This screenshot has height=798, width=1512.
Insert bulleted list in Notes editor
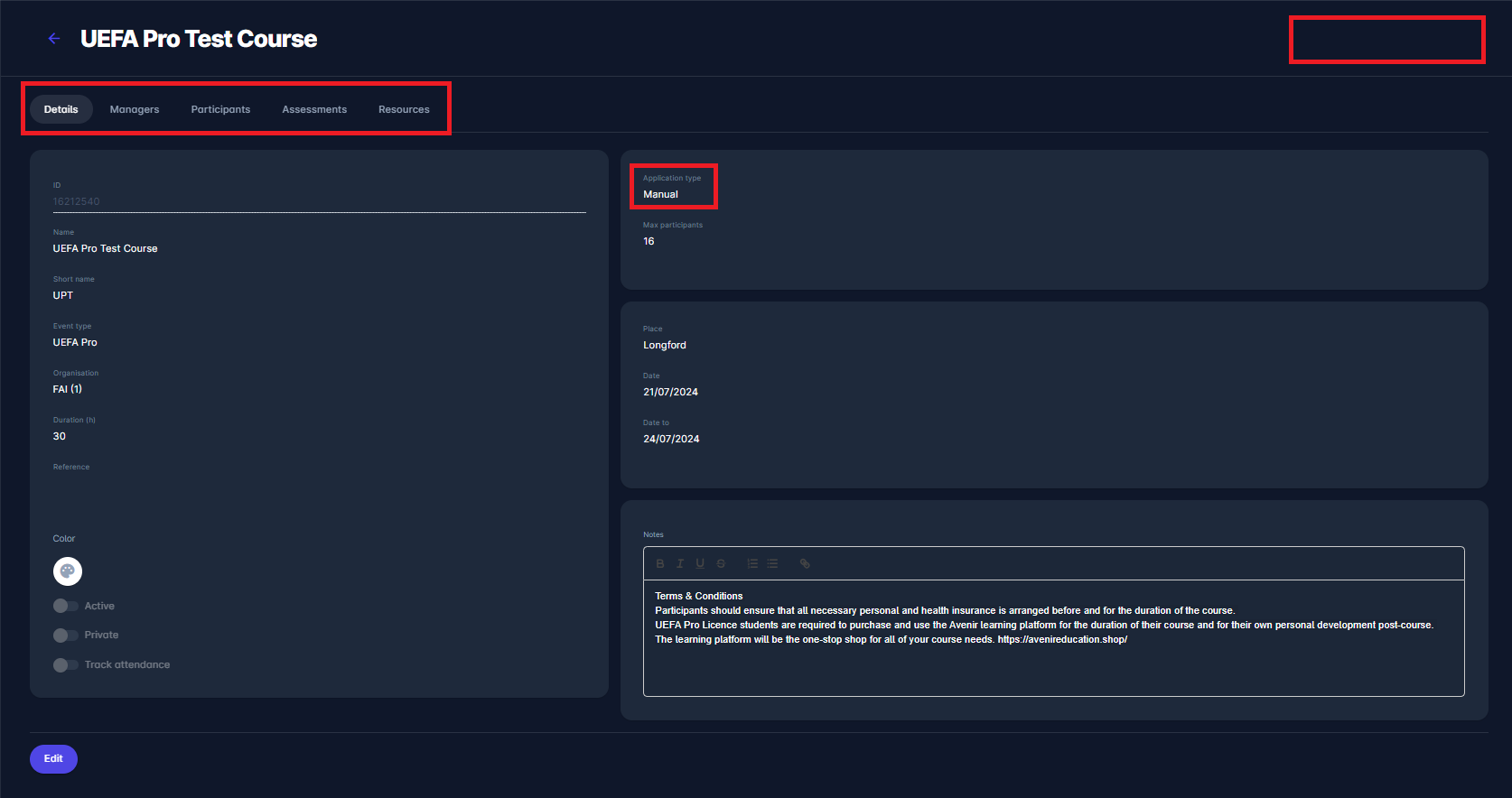point(772,563)
